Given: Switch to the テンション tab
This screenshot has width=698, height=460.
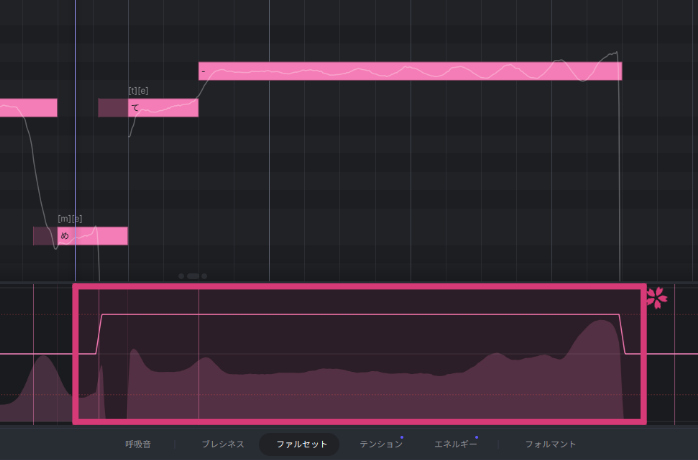Looking at the screenshot, I should coord(381,443).
